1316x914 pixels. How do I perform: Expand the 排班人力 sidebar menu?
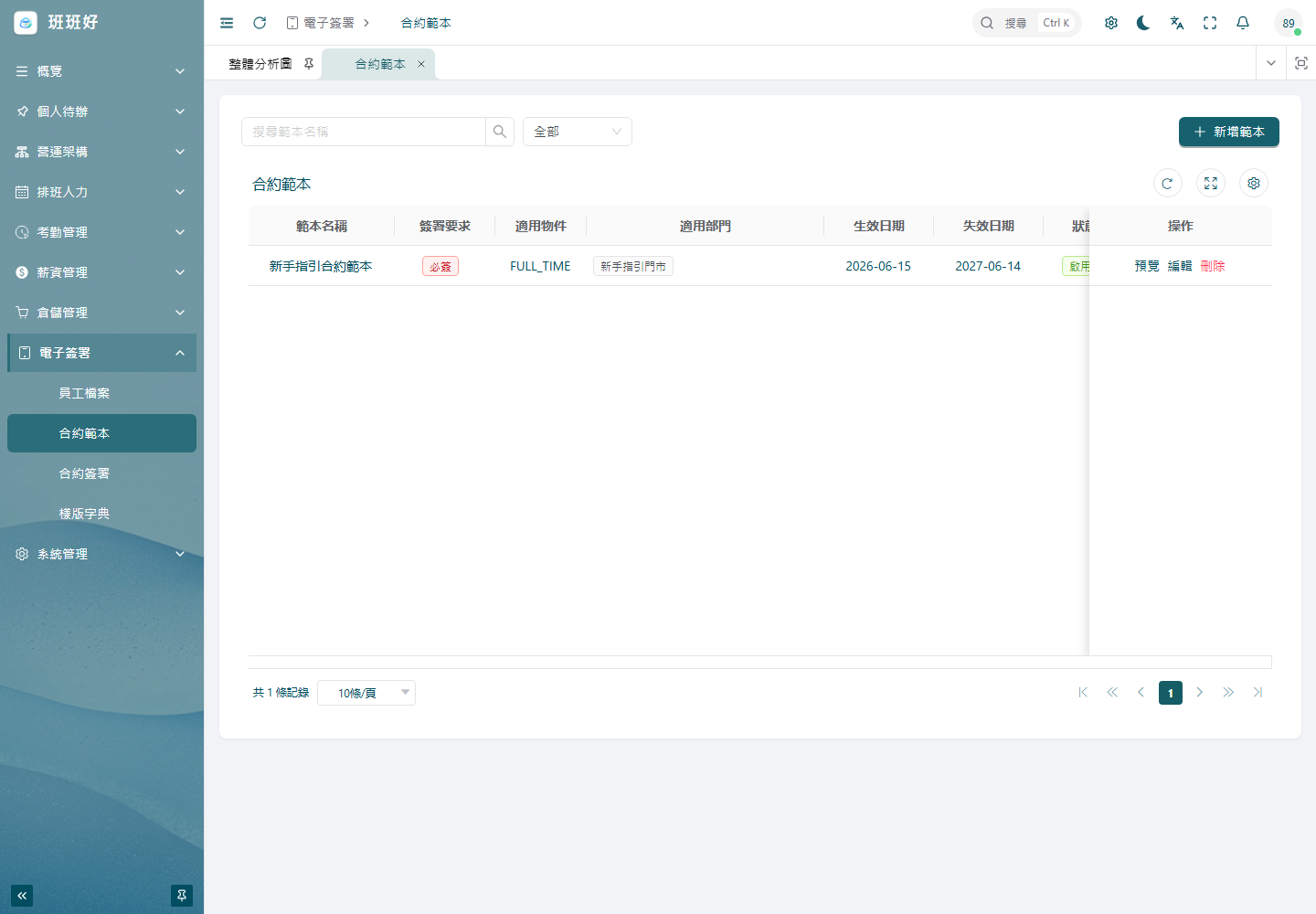pos(101,192)
